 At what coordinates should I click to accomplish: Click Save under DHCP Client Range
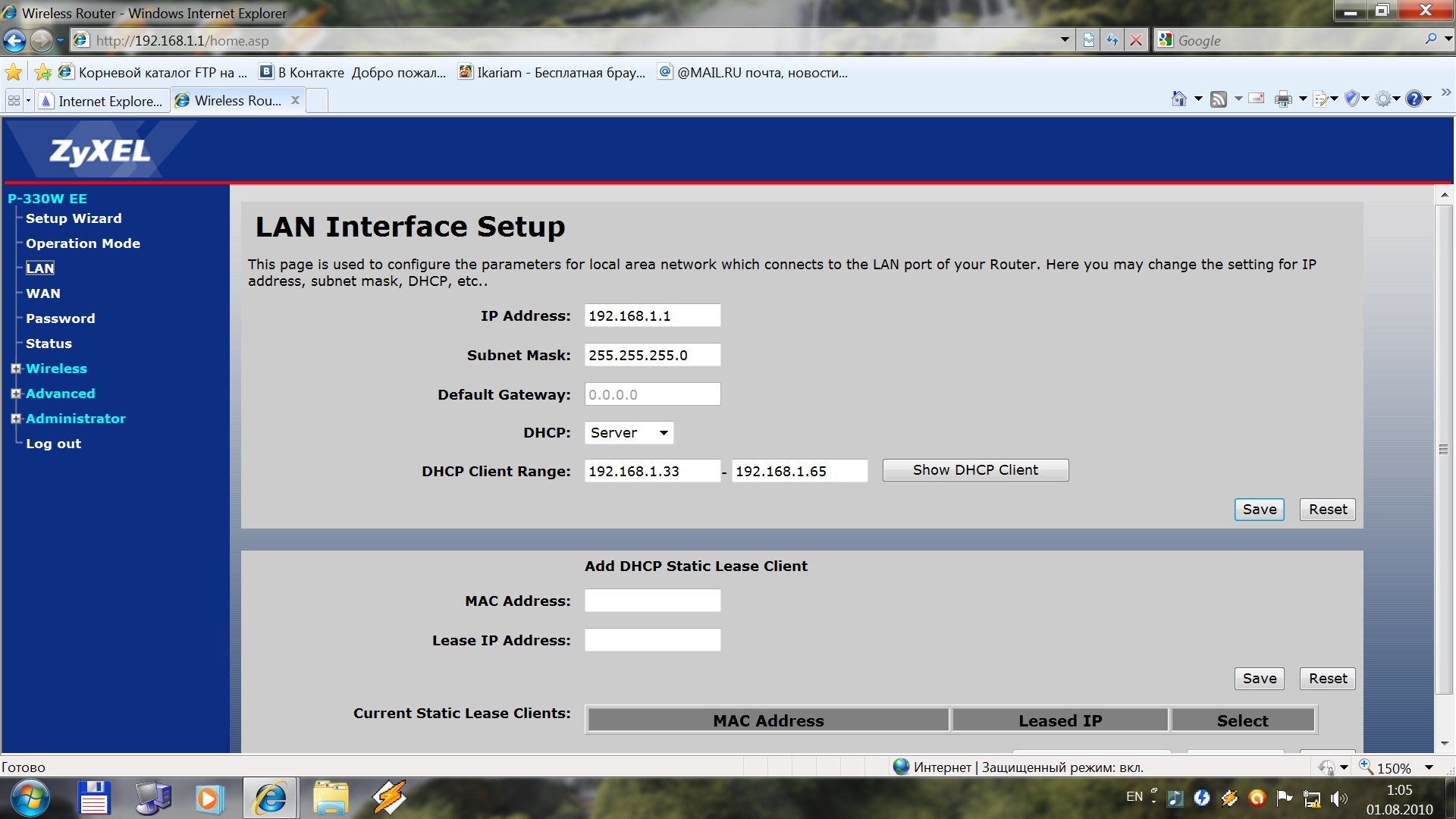[x=1259, y=510]
